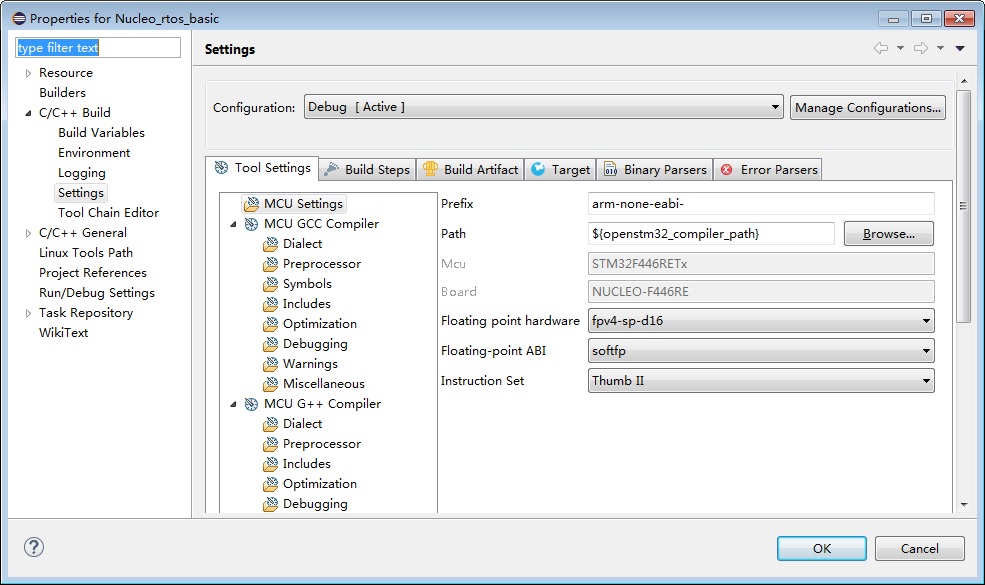
Task: Open the Floating-point ABI dropdown
Action: click(761, 351)
